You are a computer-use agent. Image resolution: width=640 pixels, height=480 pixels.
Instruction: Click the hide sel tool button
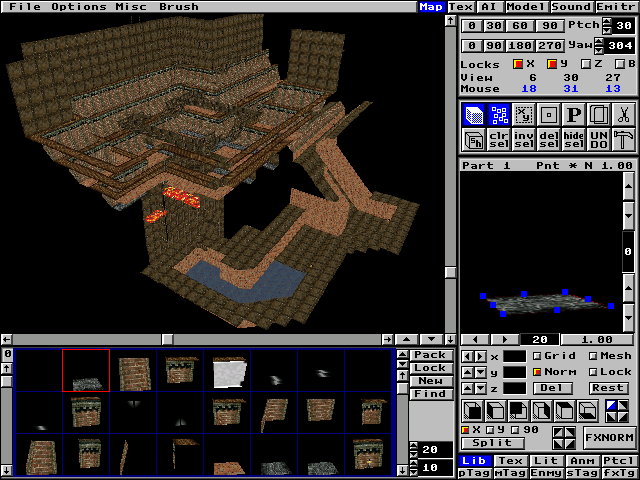click(x=573, y=140)
